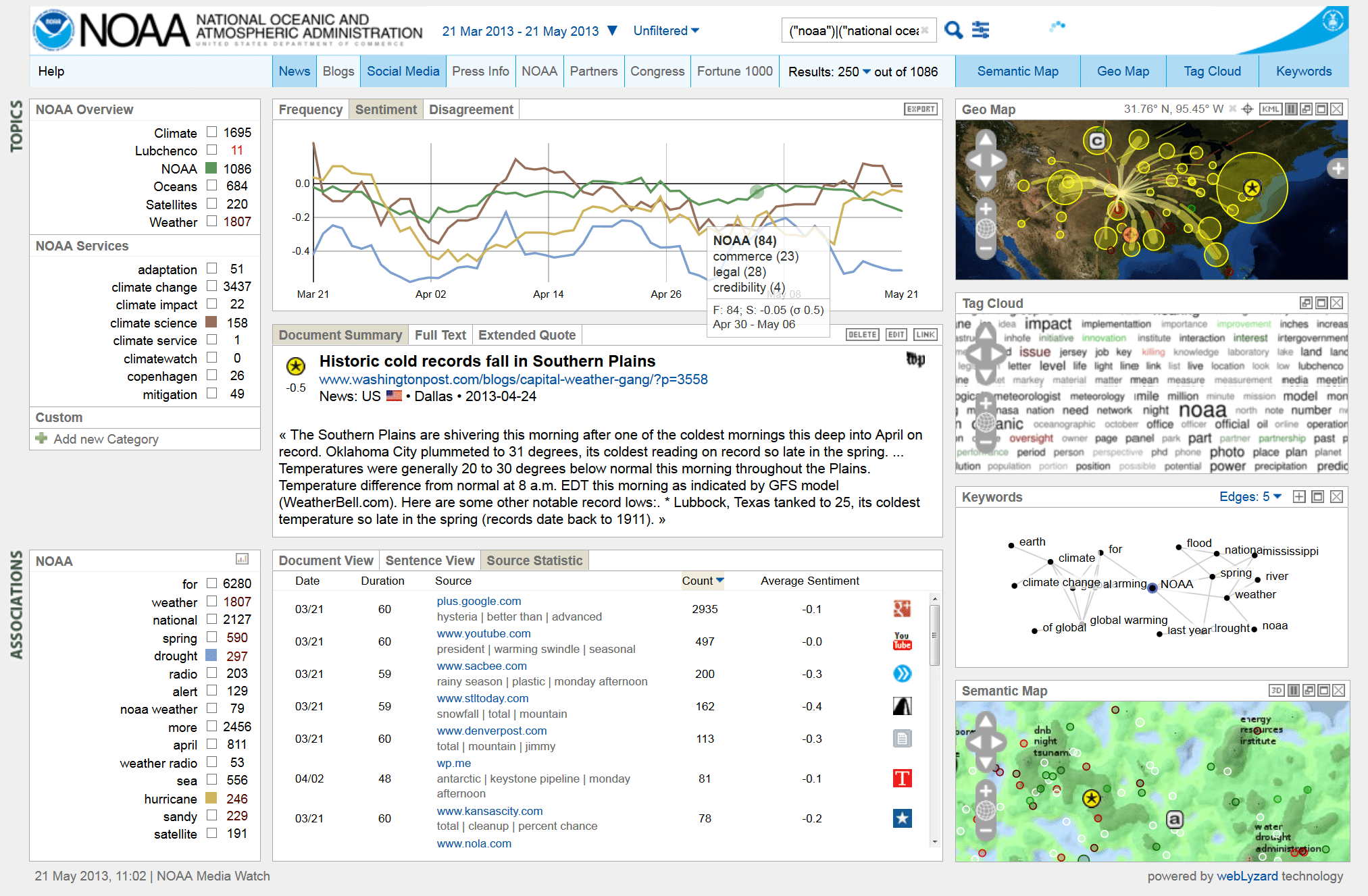Export the sentiment chart data
The height and width of the screenshot is (896, 1368).
[921, 109]
